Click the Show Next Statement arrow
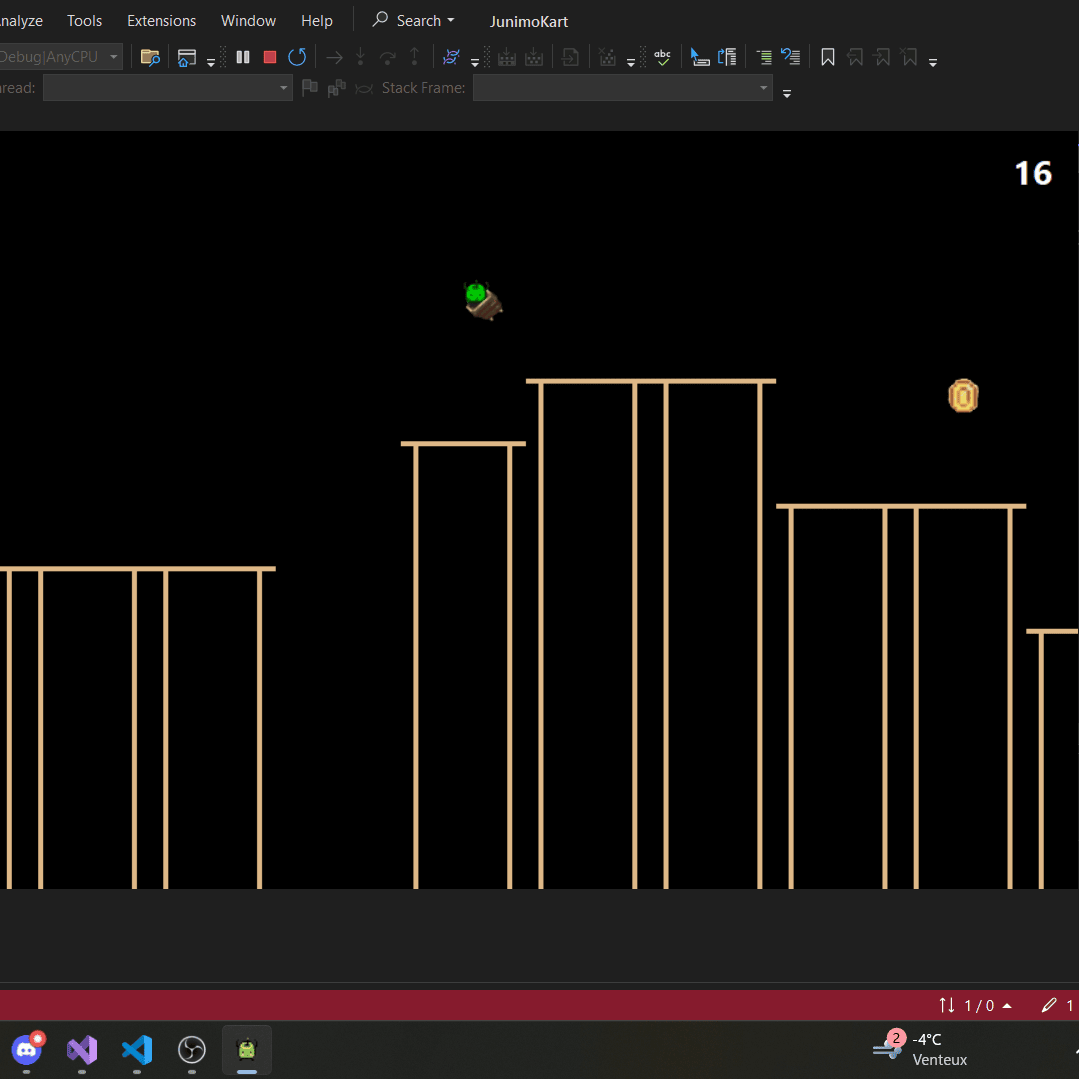 [334, 58]
